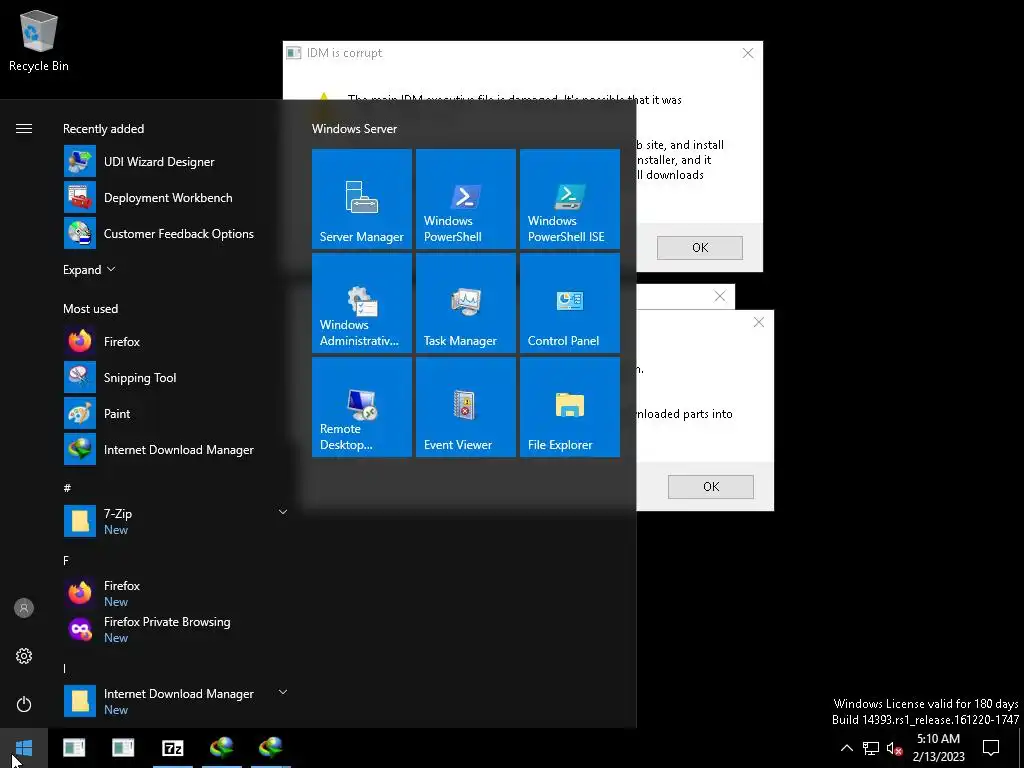Expand Internet Download Manager folder chevron
Viewport: 1024px width, 768px height.
click(x=283, y=692)
